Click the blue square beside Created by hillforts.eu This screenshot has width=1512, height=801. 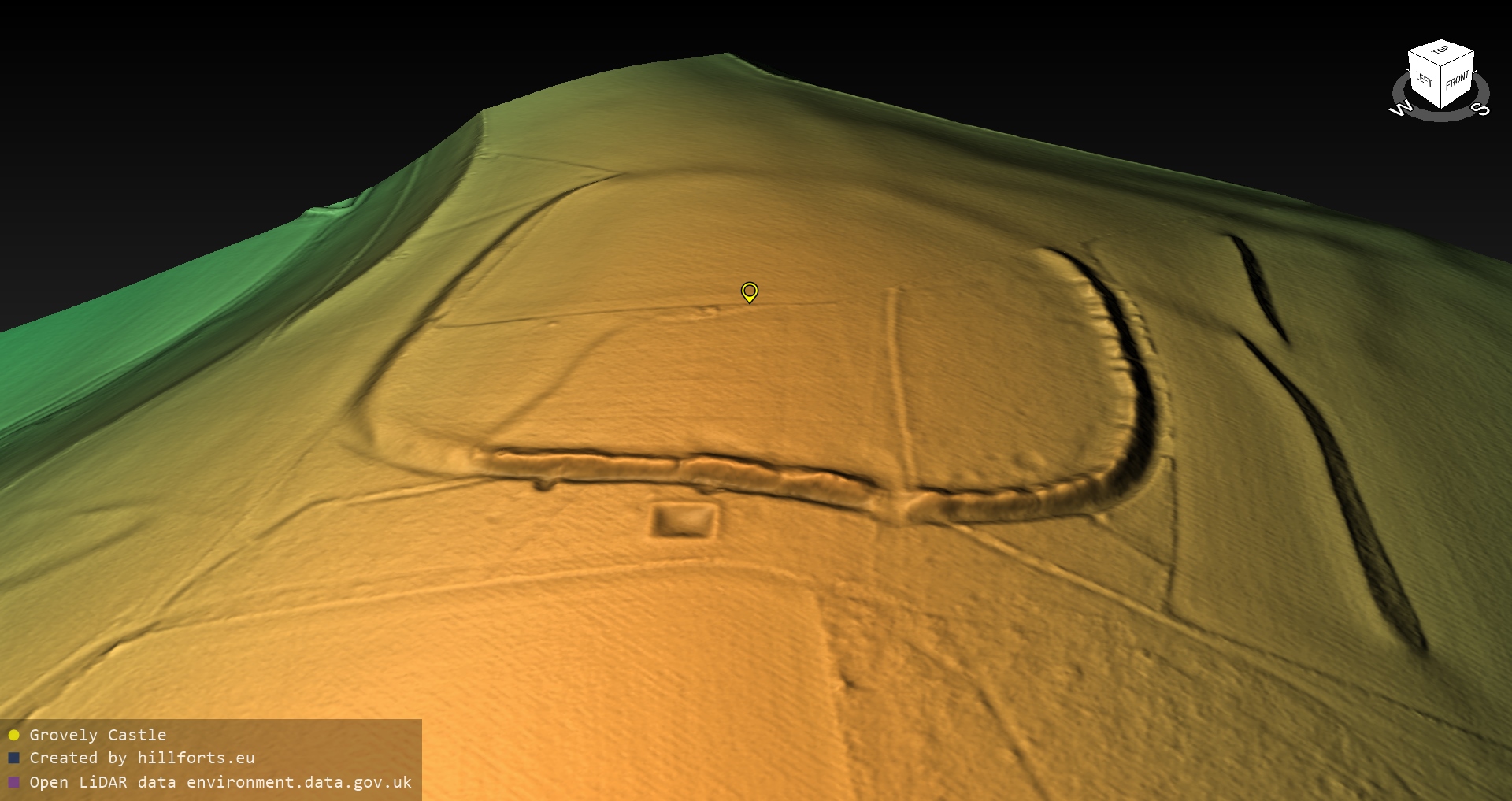(13, 758)
